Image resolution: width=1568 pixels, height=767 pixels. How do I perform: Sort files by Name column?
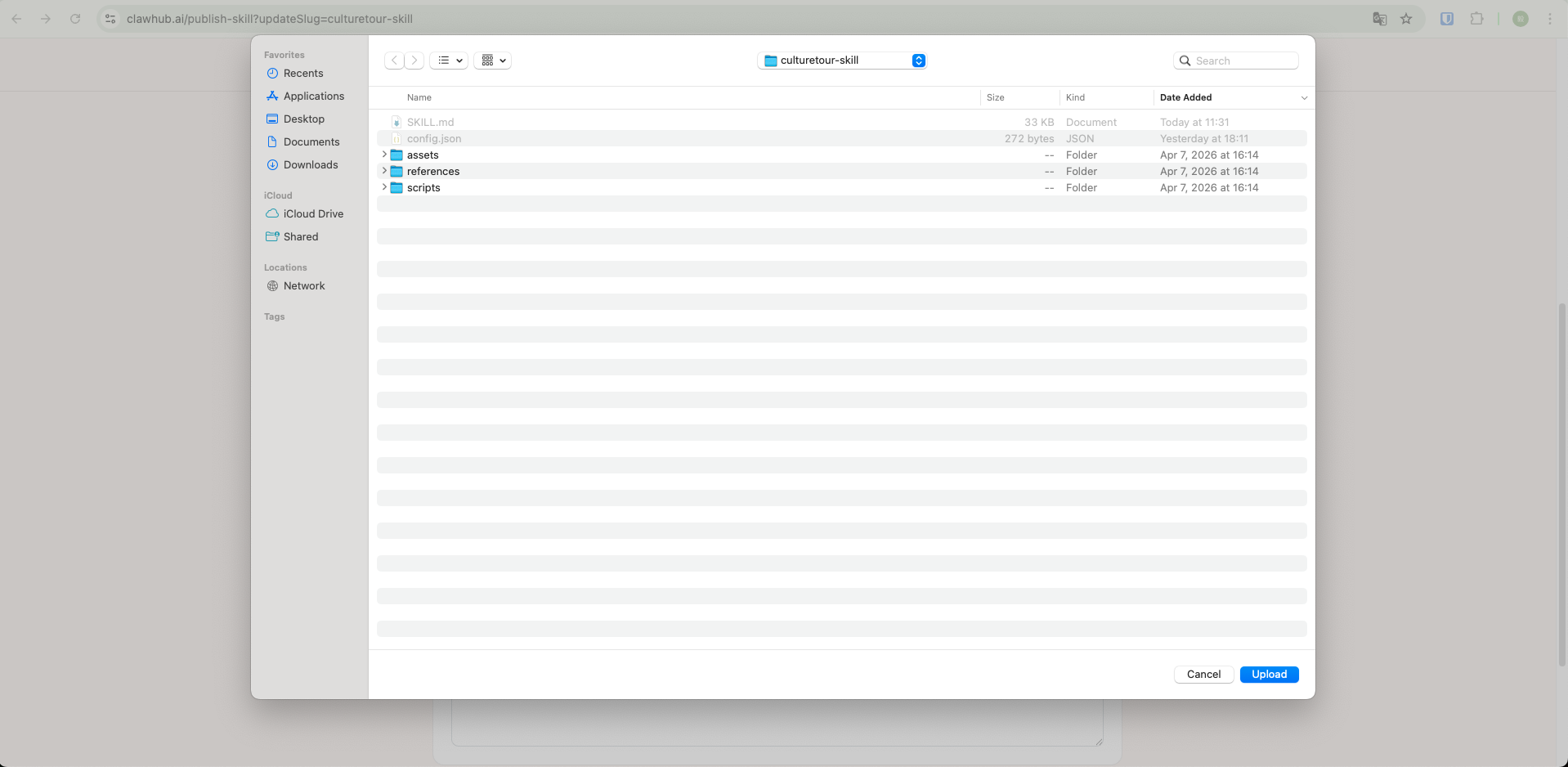click(x=419, y=97)
